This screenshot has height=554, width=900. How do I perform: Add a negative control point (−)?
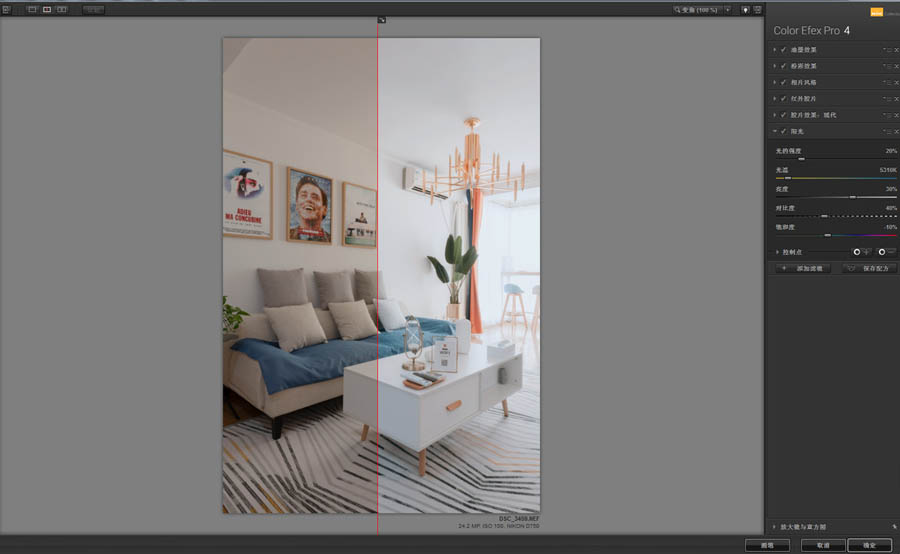886,252
